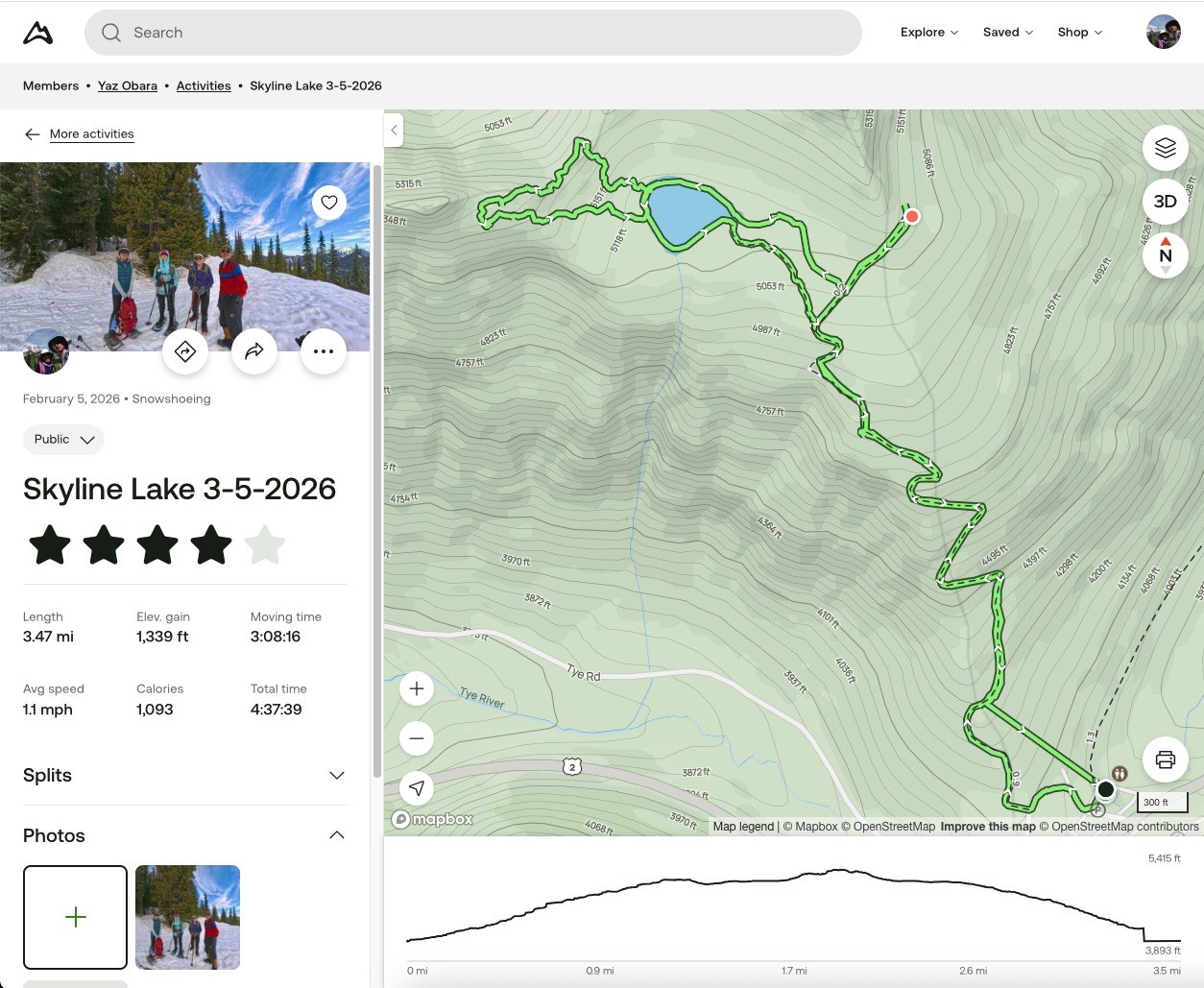
Task: Open the three-dots more options menu
Action: pos(324,351)
